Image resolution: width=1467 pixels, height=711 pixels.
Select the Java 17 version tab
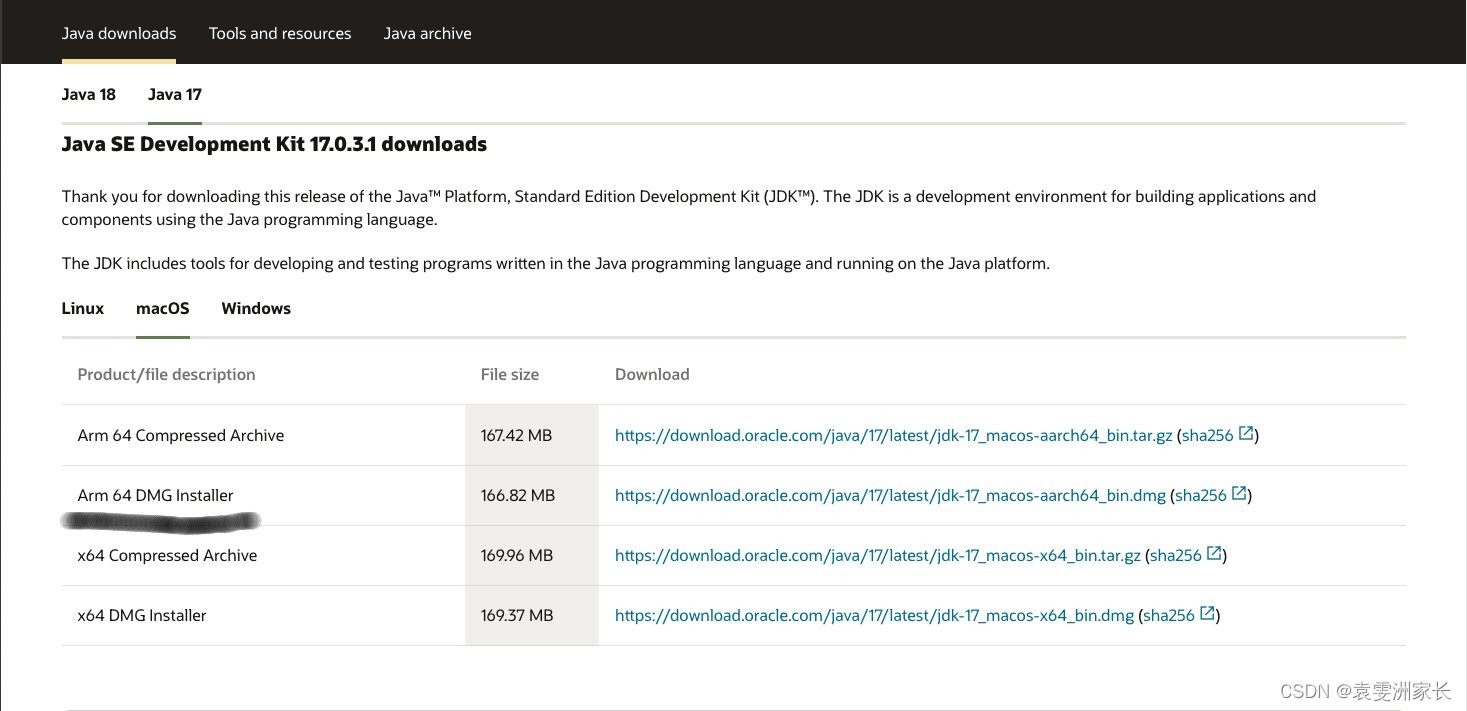coord(175,94)
